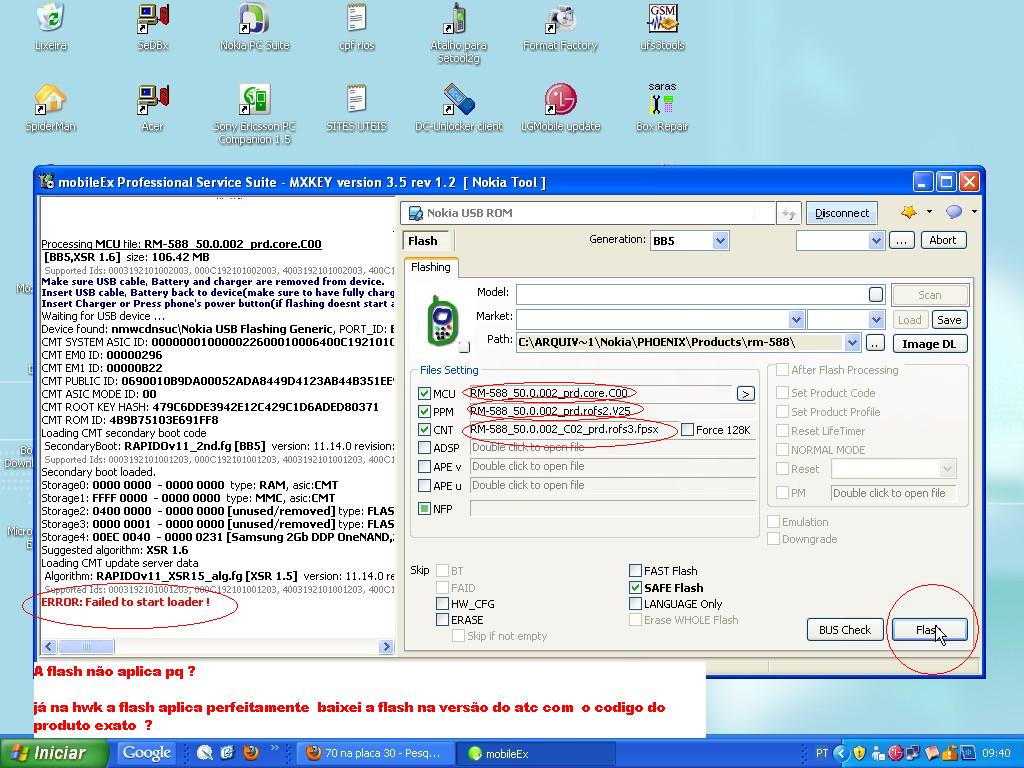Activate the mobileEx taskbar button
Screen dimensions: 1024x768
pos(536,754)
